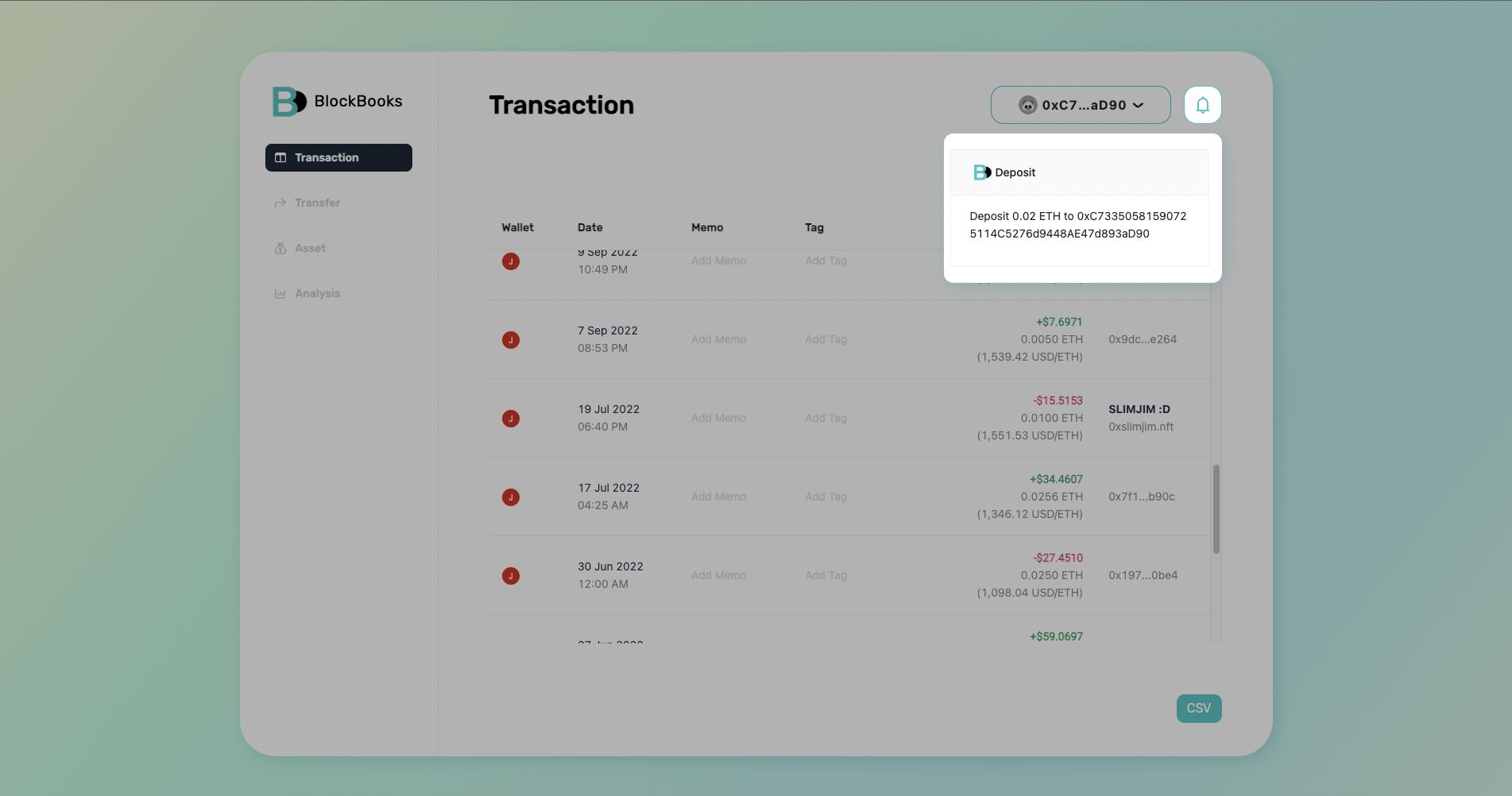This screenshot has height=796, width=1512.
Task: Click the SLIMJIM :D recipient name
Action: (x=1139, y=409)
